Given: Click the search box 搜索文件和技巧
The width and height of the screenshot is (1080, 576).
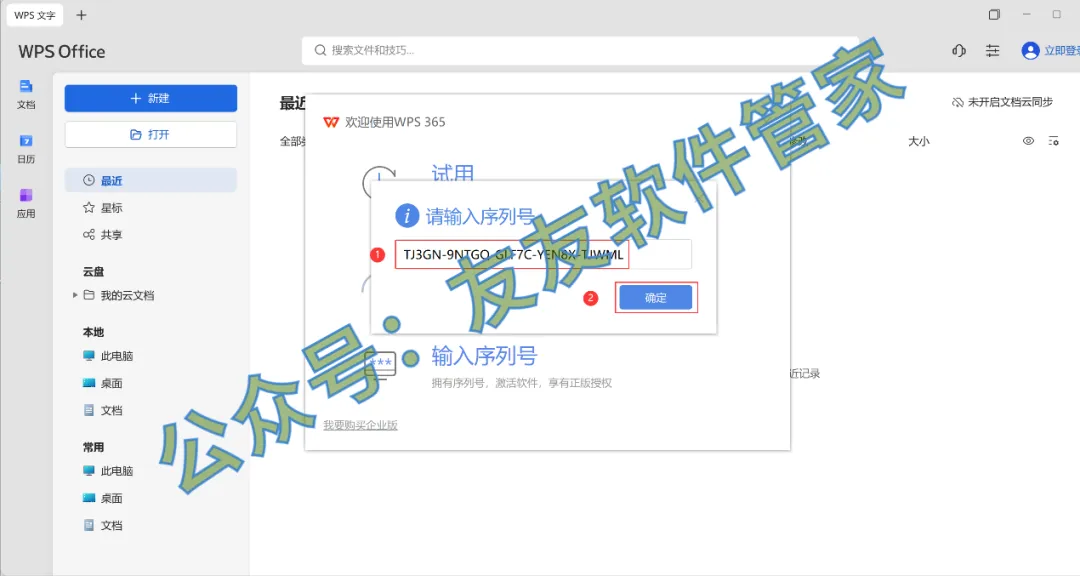Looking at the screenshot, I should (580, 50).
